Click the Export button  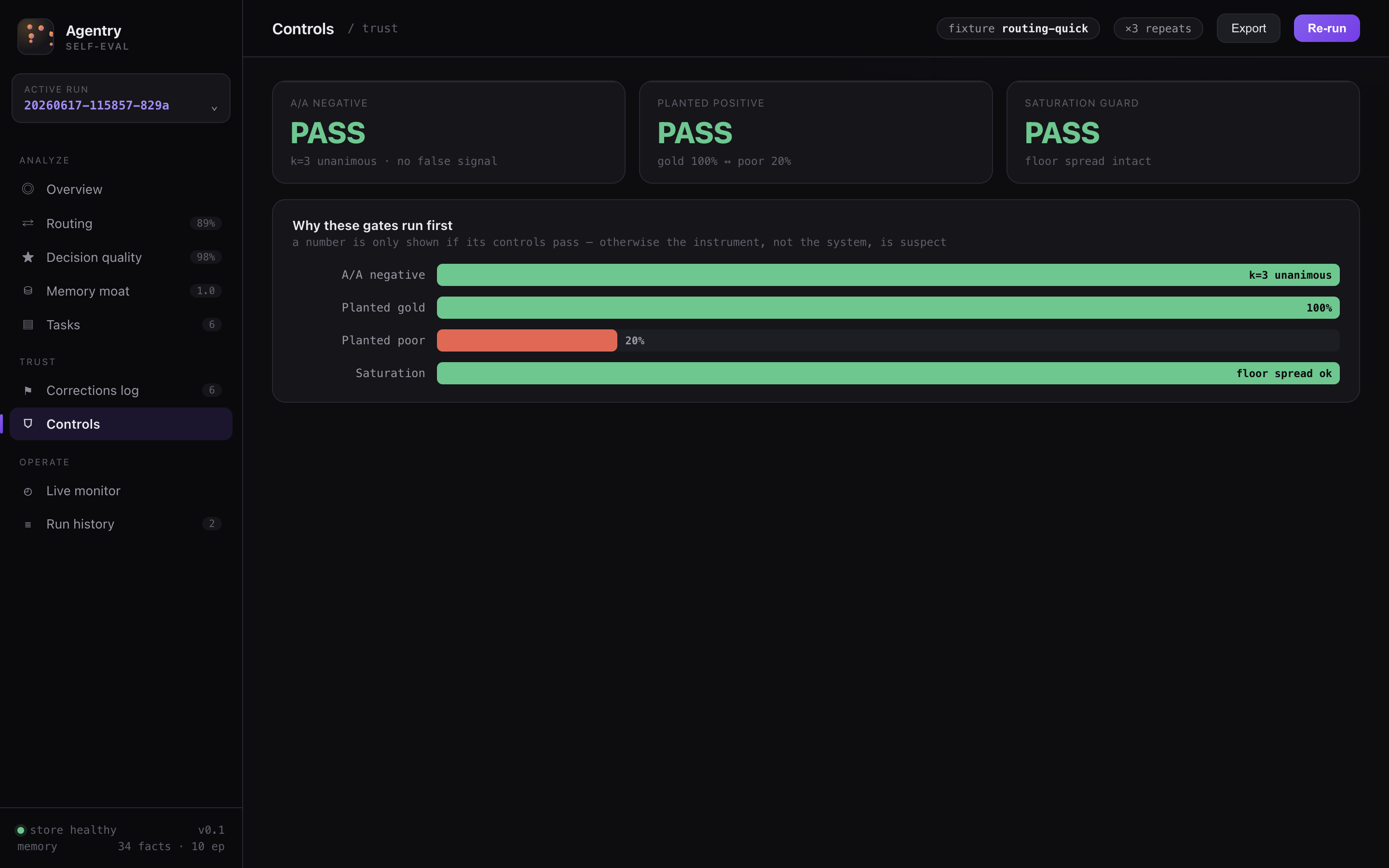[1248, 28]
